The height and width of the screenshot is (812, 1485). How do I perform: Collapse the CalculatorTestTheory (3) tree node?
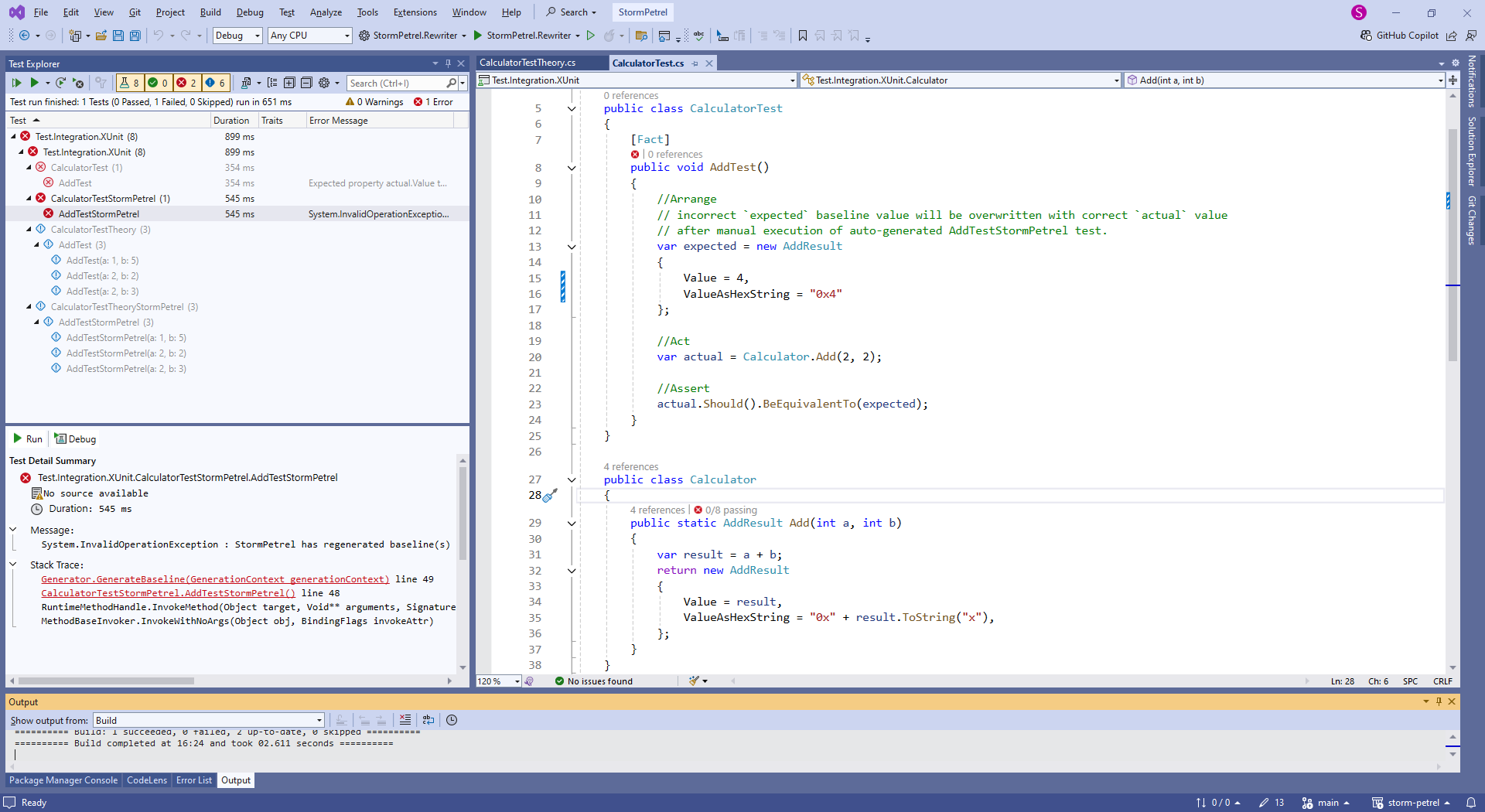29,230
